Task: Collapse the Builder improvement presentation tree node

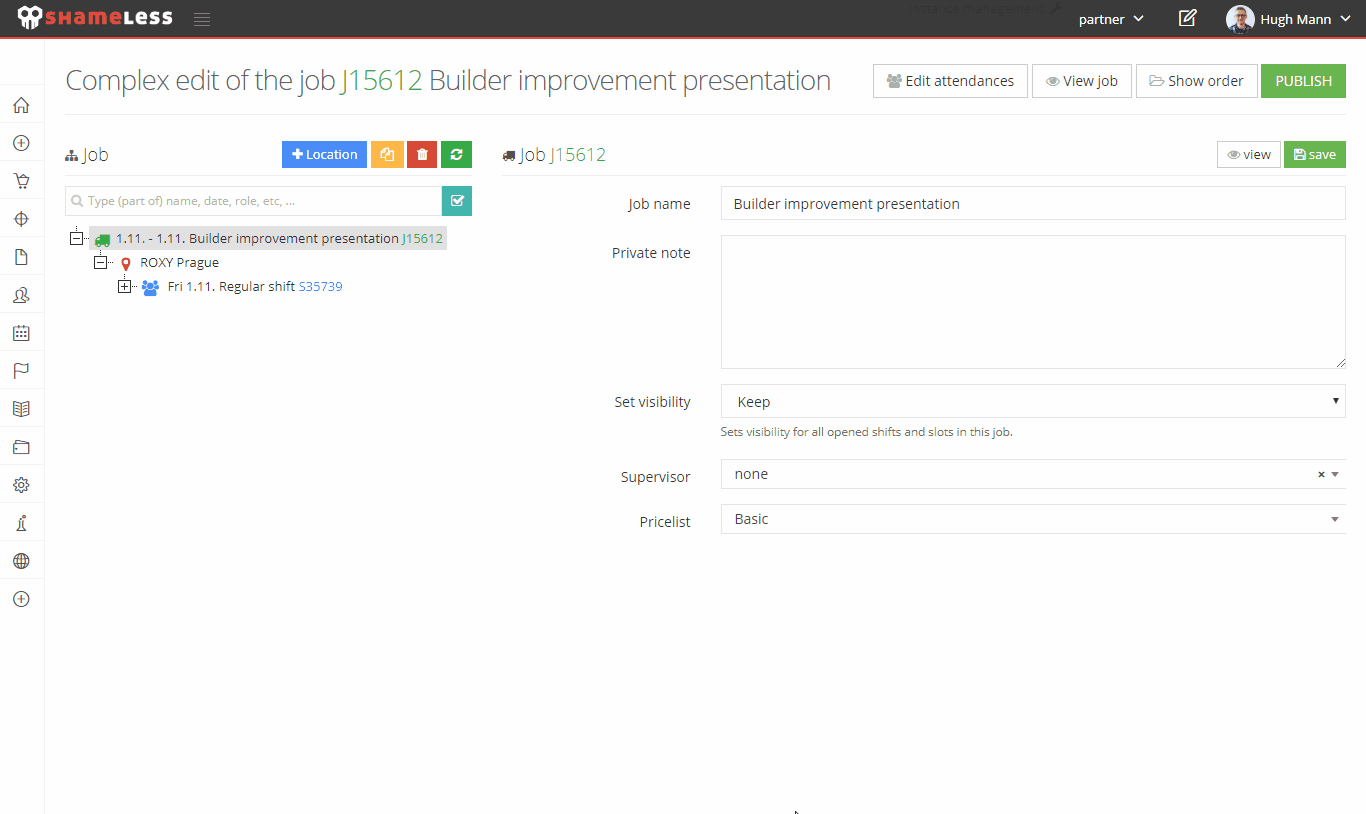Action: pyautogui.click(x=76, y=239)
